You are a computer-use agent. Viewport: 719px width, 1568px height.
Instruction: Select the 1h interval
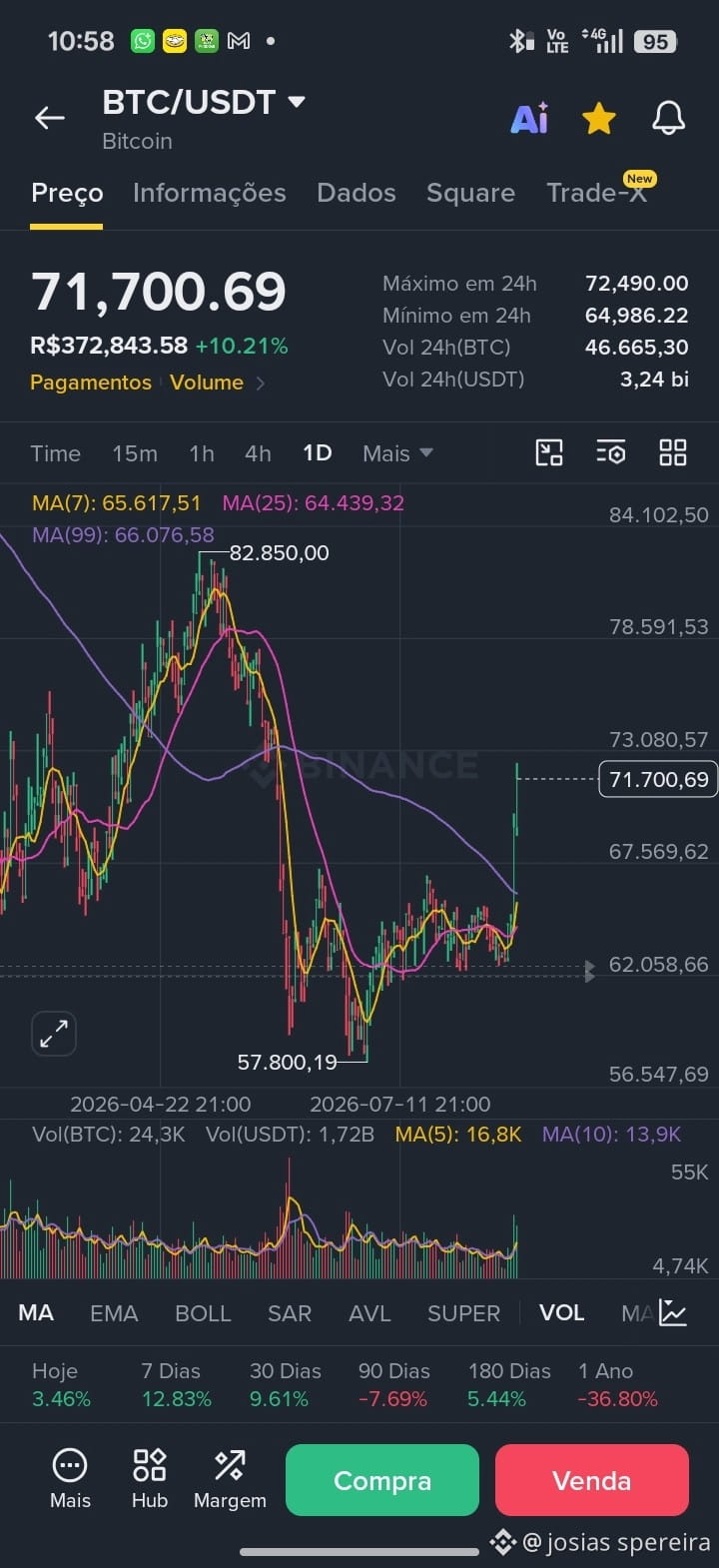click(202, 453)
